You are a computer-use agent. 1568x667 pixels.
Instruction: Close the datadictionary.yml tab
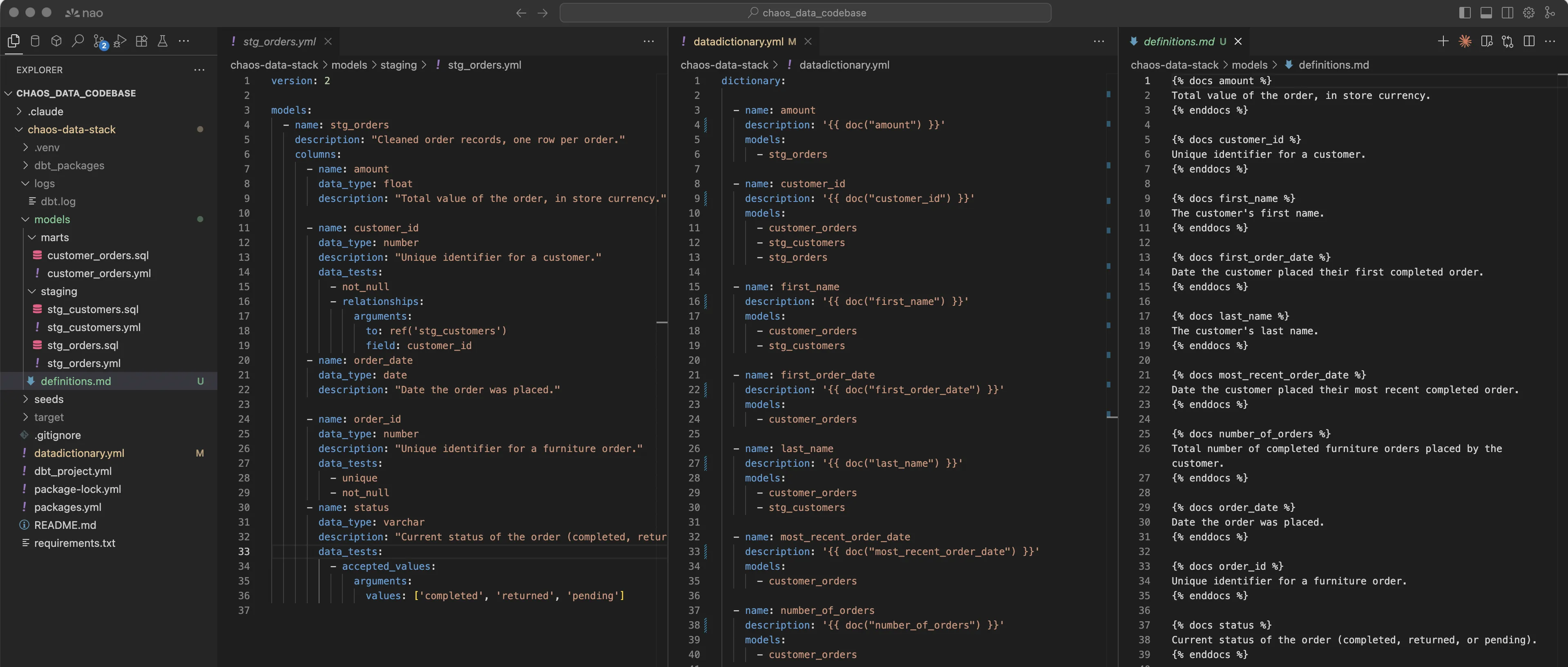pyautogui.click(x=808, y=41)
